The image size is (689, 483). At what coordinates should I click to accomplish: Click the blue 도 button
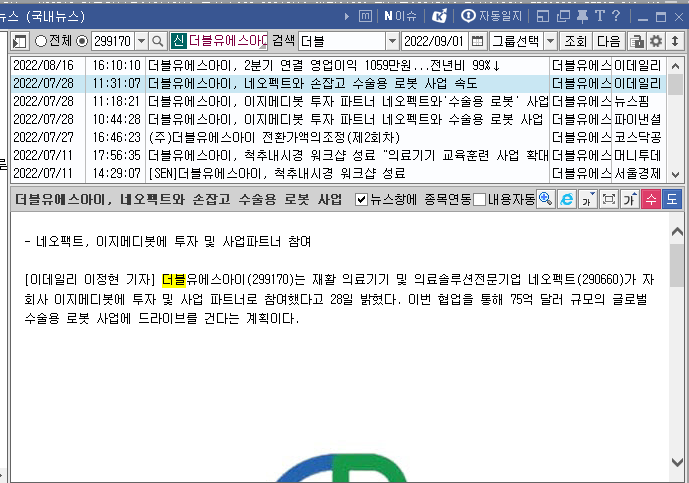click(672, 199)
